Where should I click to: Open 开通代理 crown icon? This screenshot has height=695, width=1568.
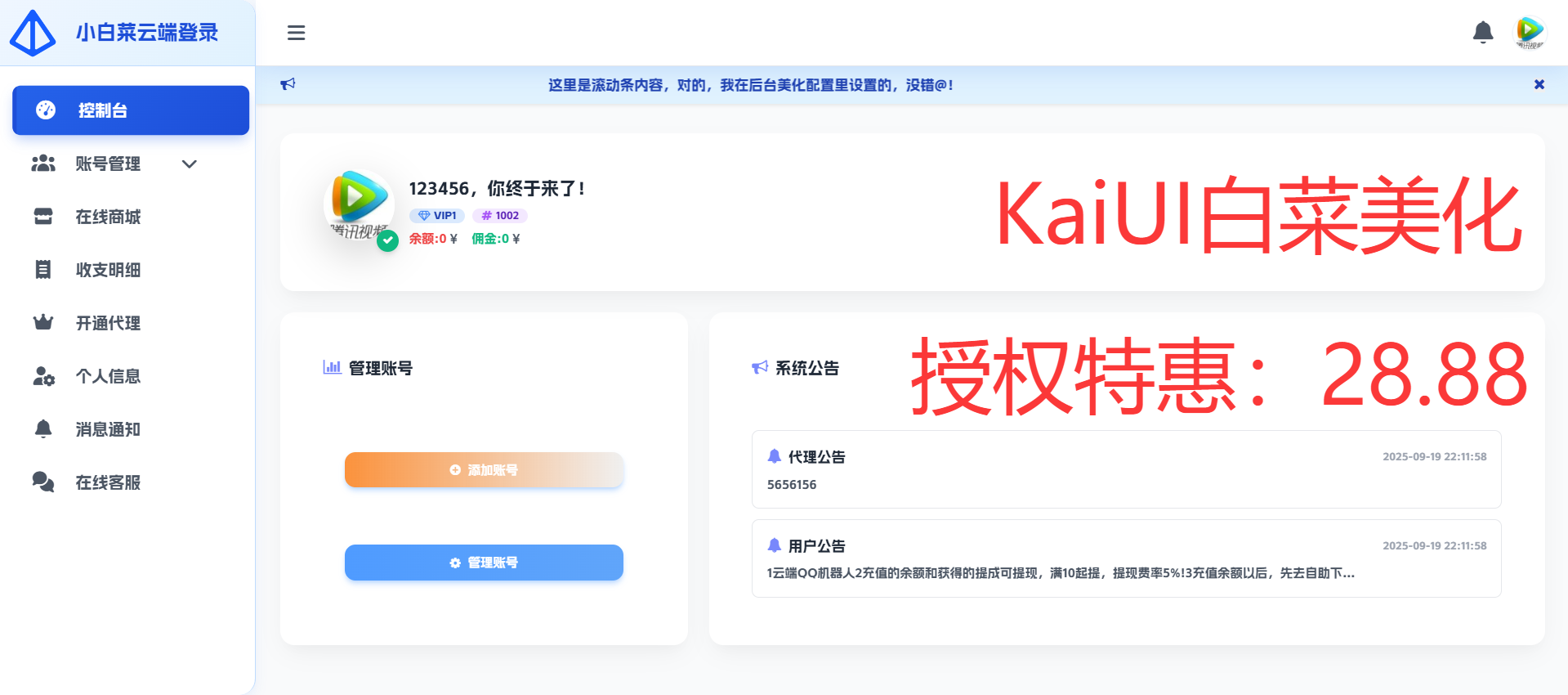(x=43, y=323)
